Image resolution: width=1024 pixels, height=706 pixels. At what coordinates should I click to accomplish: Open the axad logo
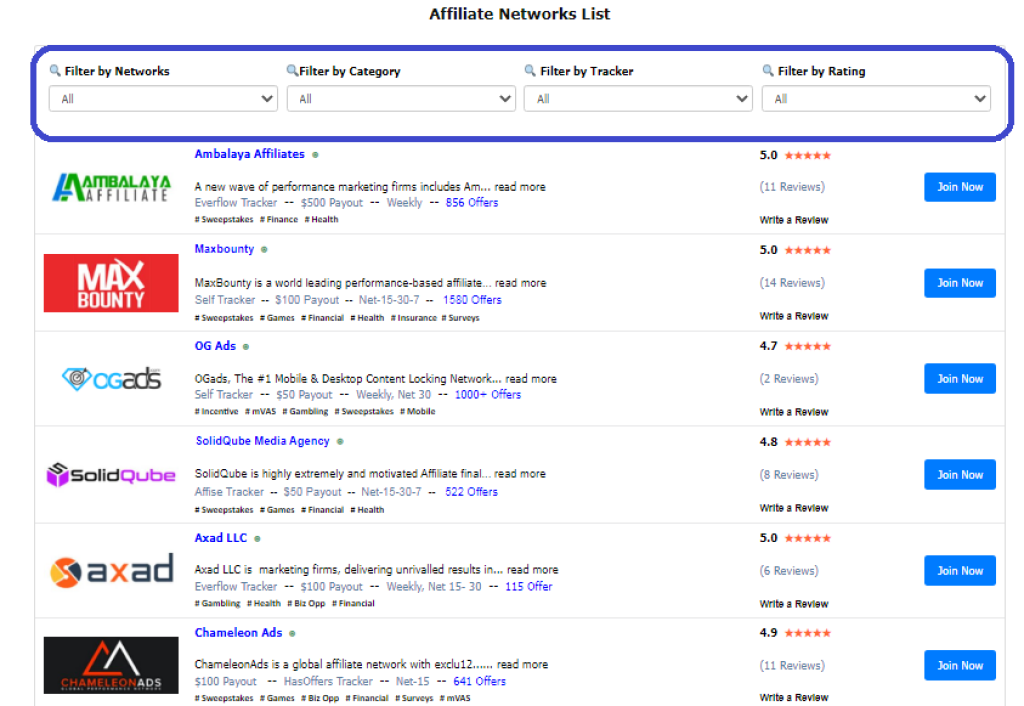pos(111,570)
